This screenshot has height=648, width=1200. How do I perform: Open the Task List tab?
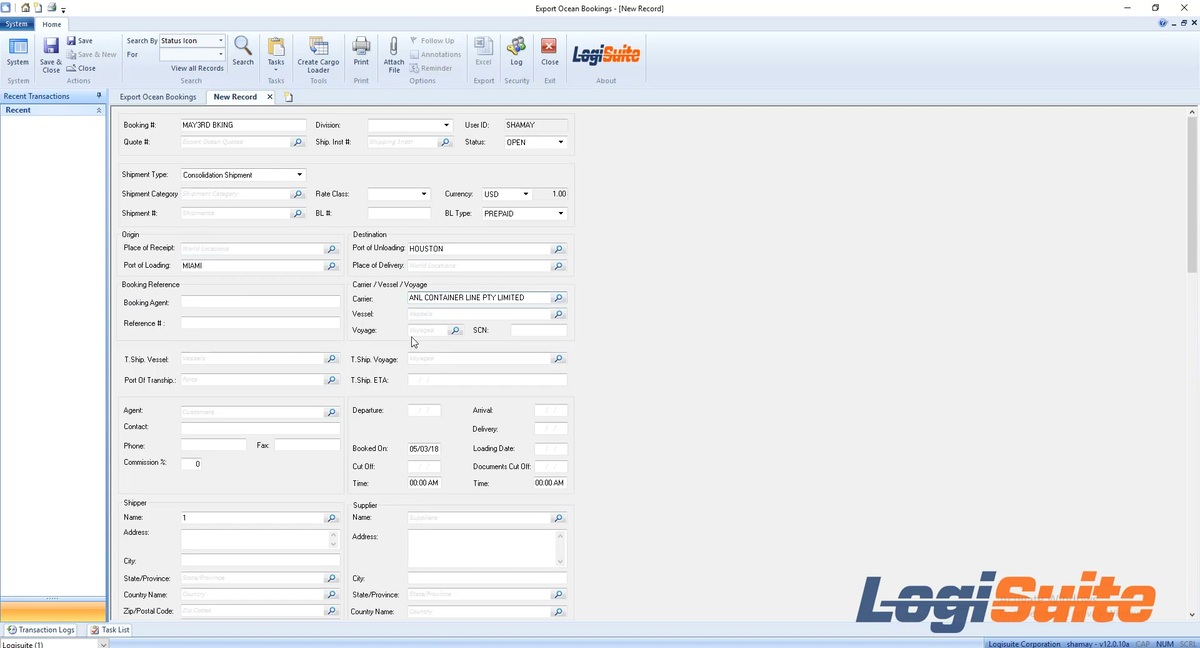point(110,630)
